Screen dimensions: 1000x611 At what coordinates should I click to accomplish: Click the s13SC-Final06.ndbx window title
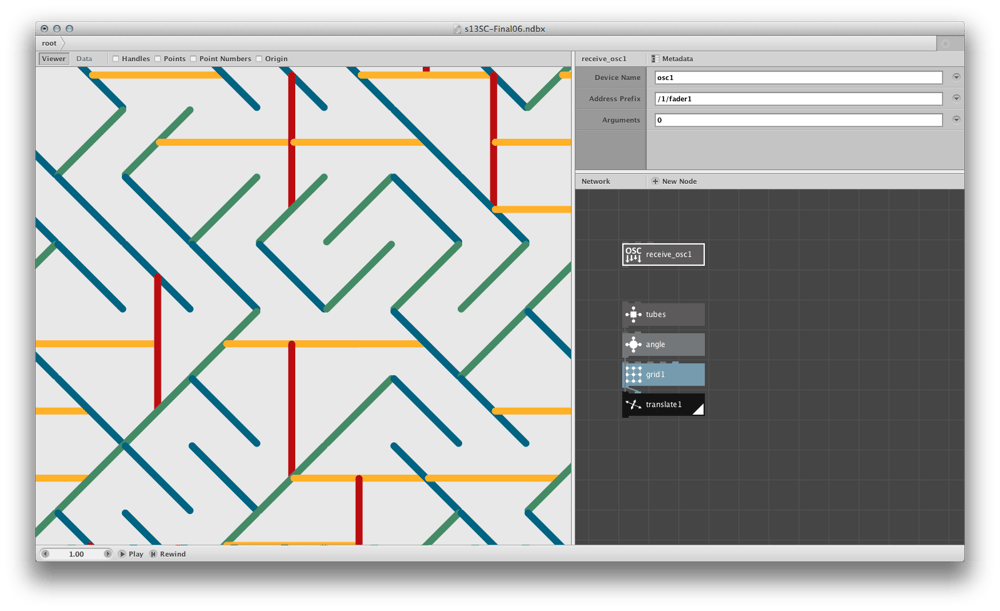[x=504, y=29]
